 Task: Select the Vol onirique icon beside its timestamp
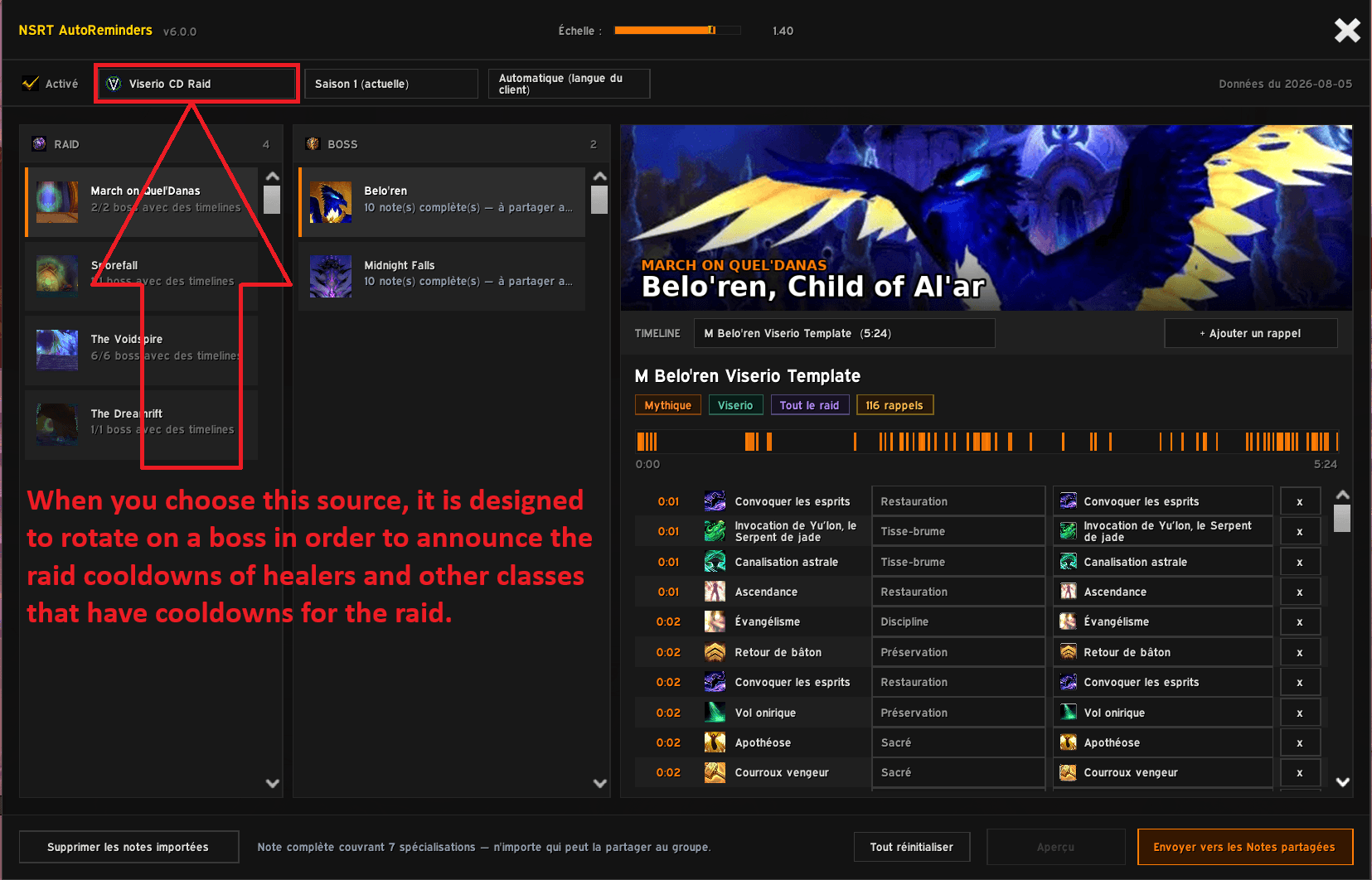715,713
